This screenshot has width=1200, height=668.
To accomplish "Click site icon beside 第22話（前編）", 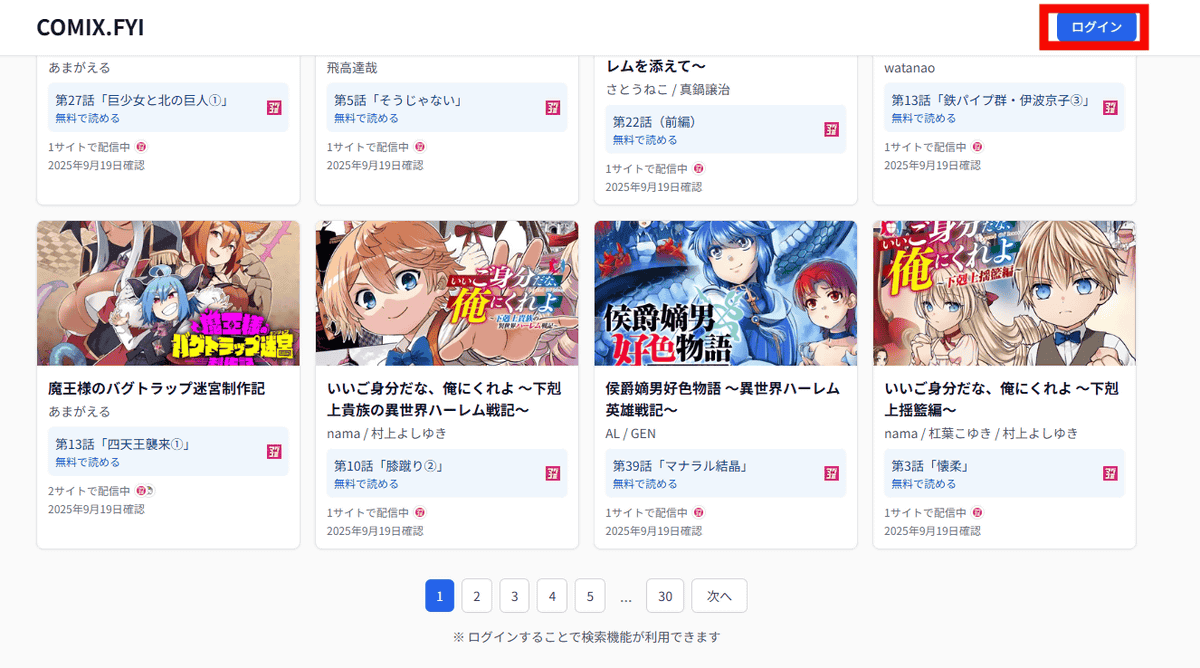I will tap(831, 129).
